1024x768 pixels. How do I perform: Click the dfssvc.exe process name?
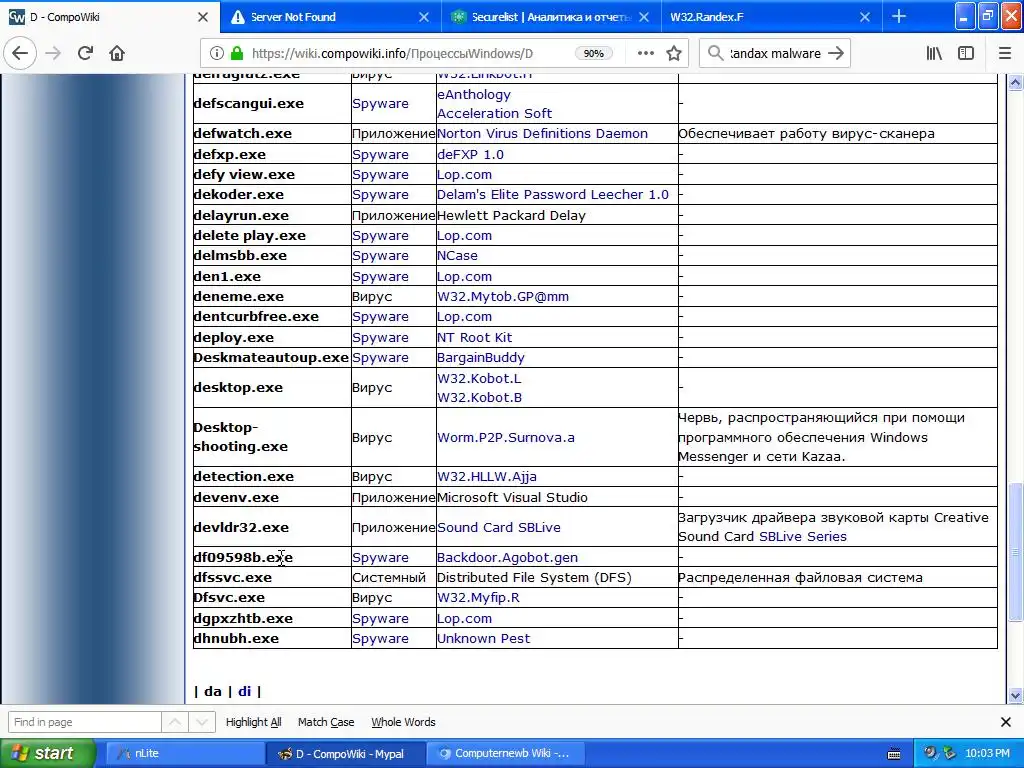[x=232, y=577]
